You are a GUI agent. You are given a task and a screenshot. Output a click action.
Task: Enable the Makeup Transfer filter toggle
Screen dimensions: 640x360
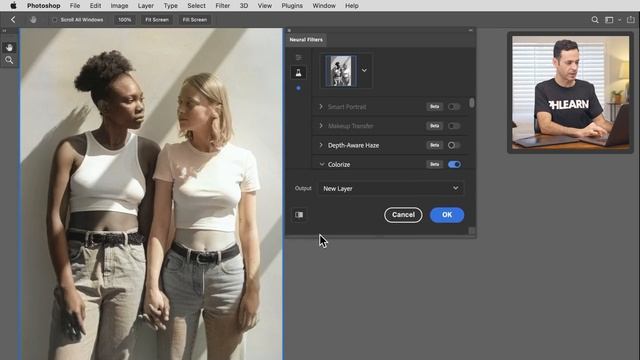click(x=454, y=126)
